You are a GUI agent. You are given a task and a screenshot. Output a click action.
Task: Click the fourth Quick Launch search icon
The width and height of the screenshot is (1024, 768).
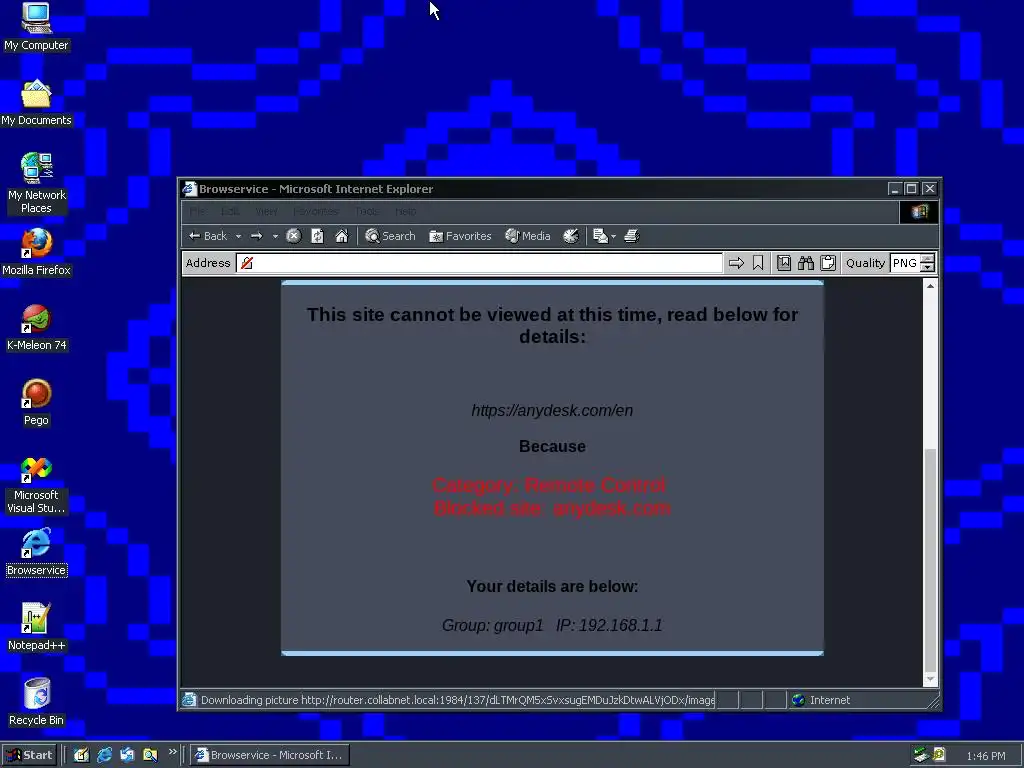[150, 755]
